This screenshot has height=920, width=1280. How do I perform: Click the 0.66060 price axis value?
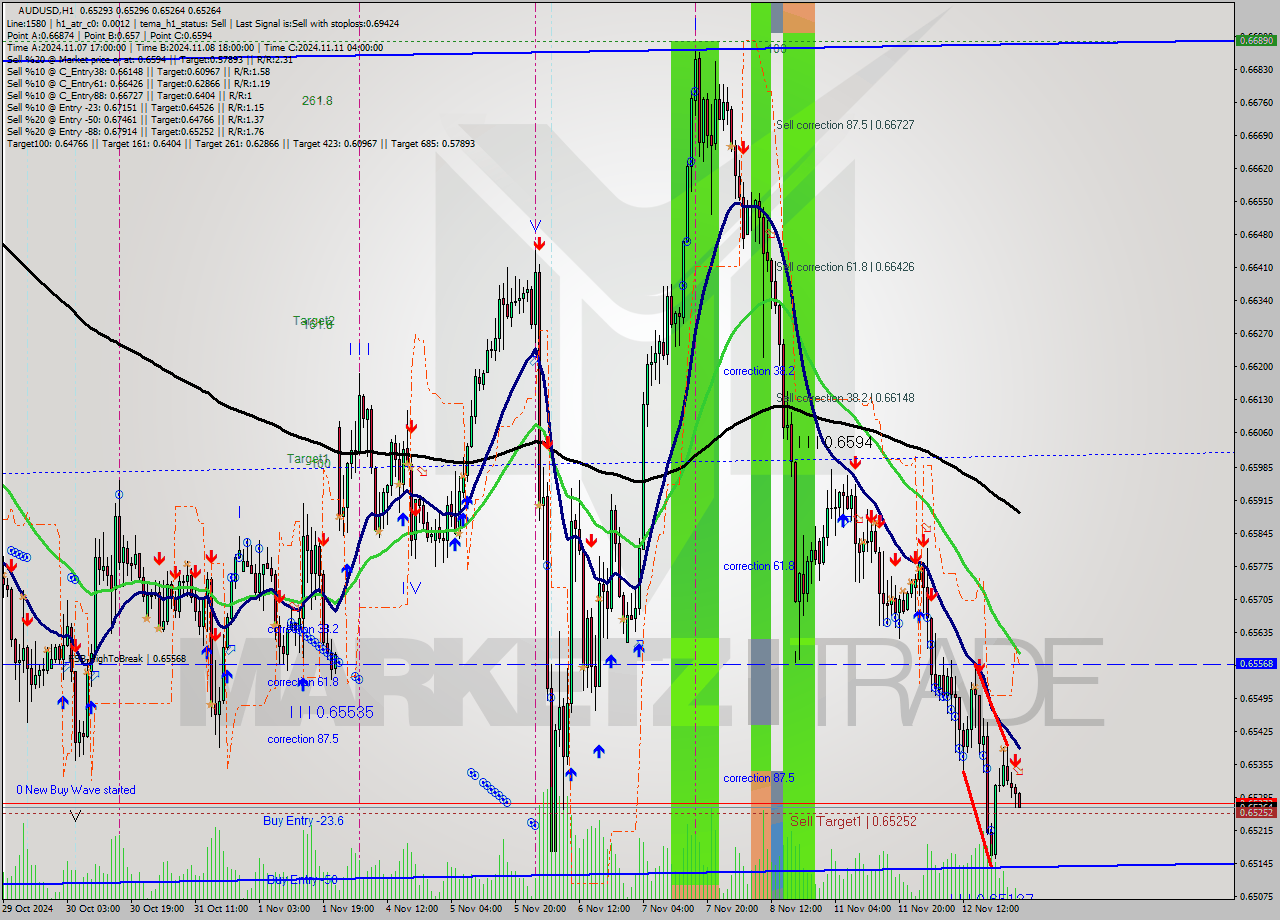(x=1256, y=432)
